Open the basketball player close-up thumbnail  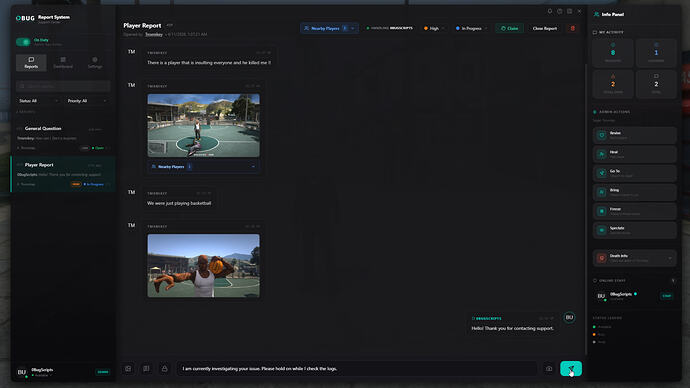coord(203,265)
